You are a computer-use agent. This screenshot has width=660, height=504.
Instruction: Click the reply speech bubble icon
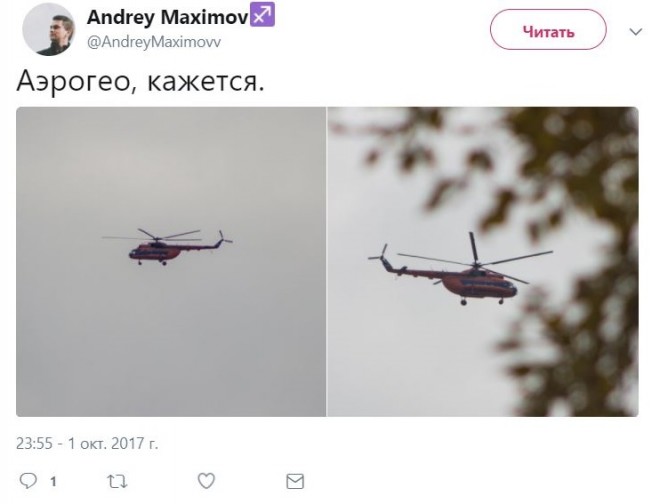[28, 481]
